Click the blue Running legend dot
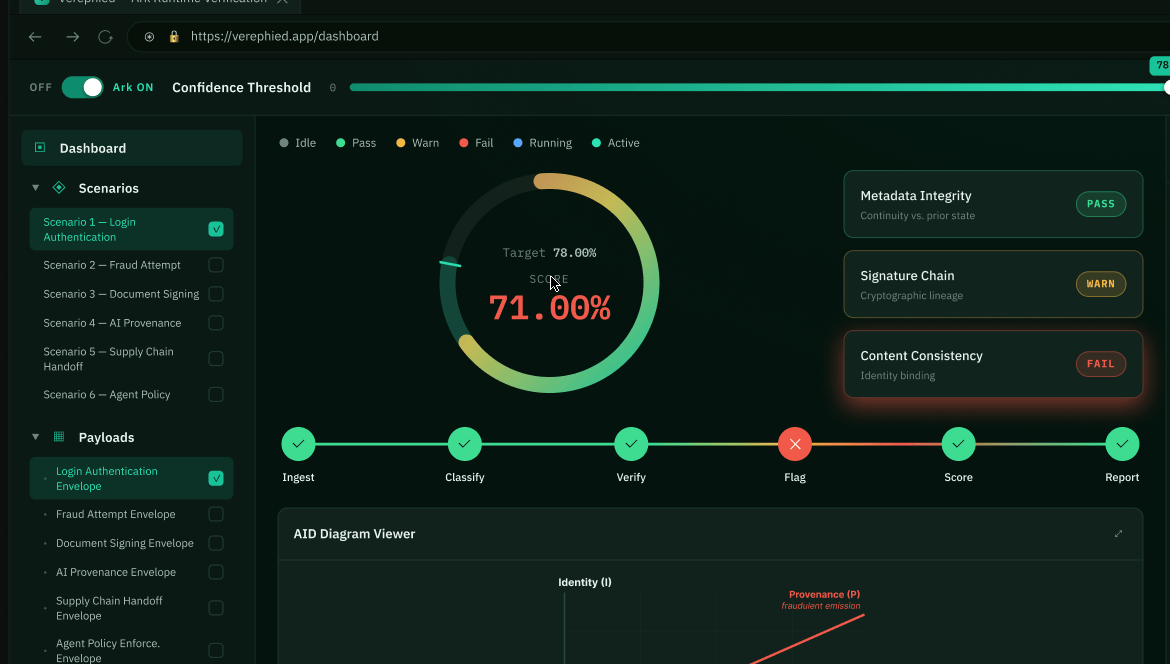1170x664 pixels. 518,142
